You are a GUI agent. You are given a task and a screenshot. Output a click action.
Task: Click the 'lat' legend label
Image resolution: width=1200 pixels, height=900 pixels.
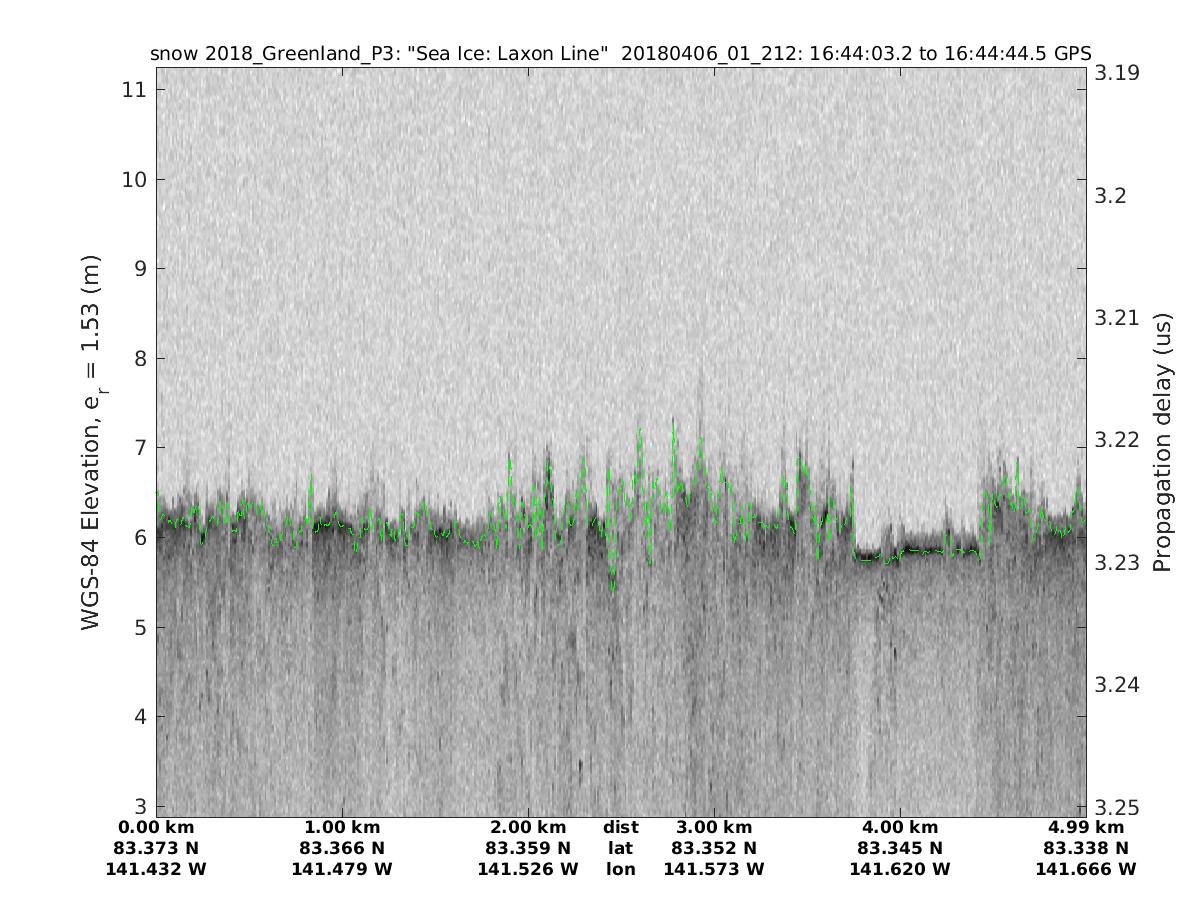pyautogui.click(x=620, y=849)
